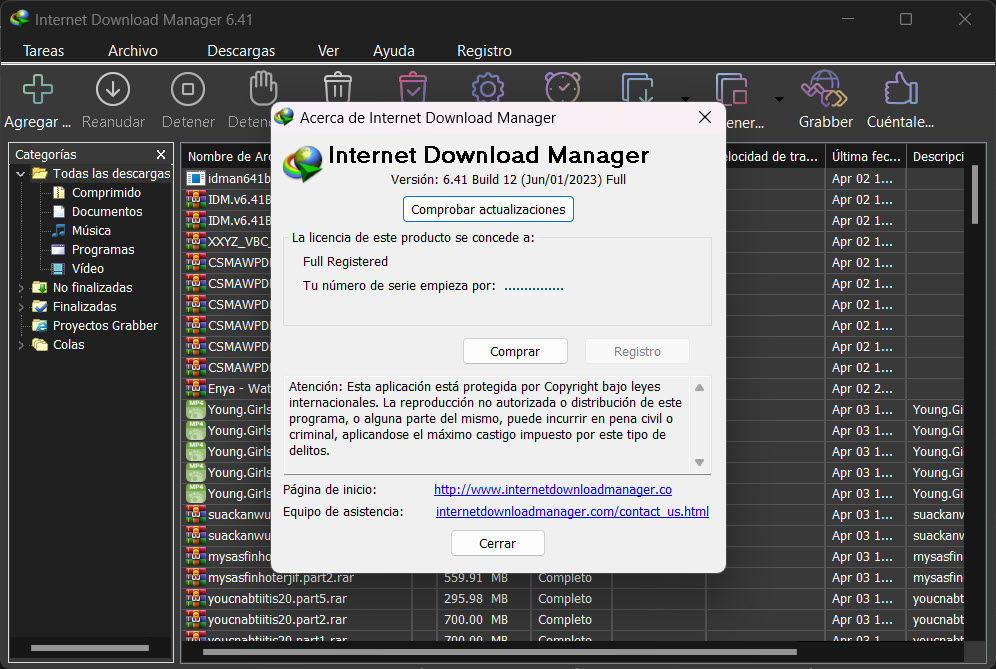Select the Programas category

coord(103,250)
